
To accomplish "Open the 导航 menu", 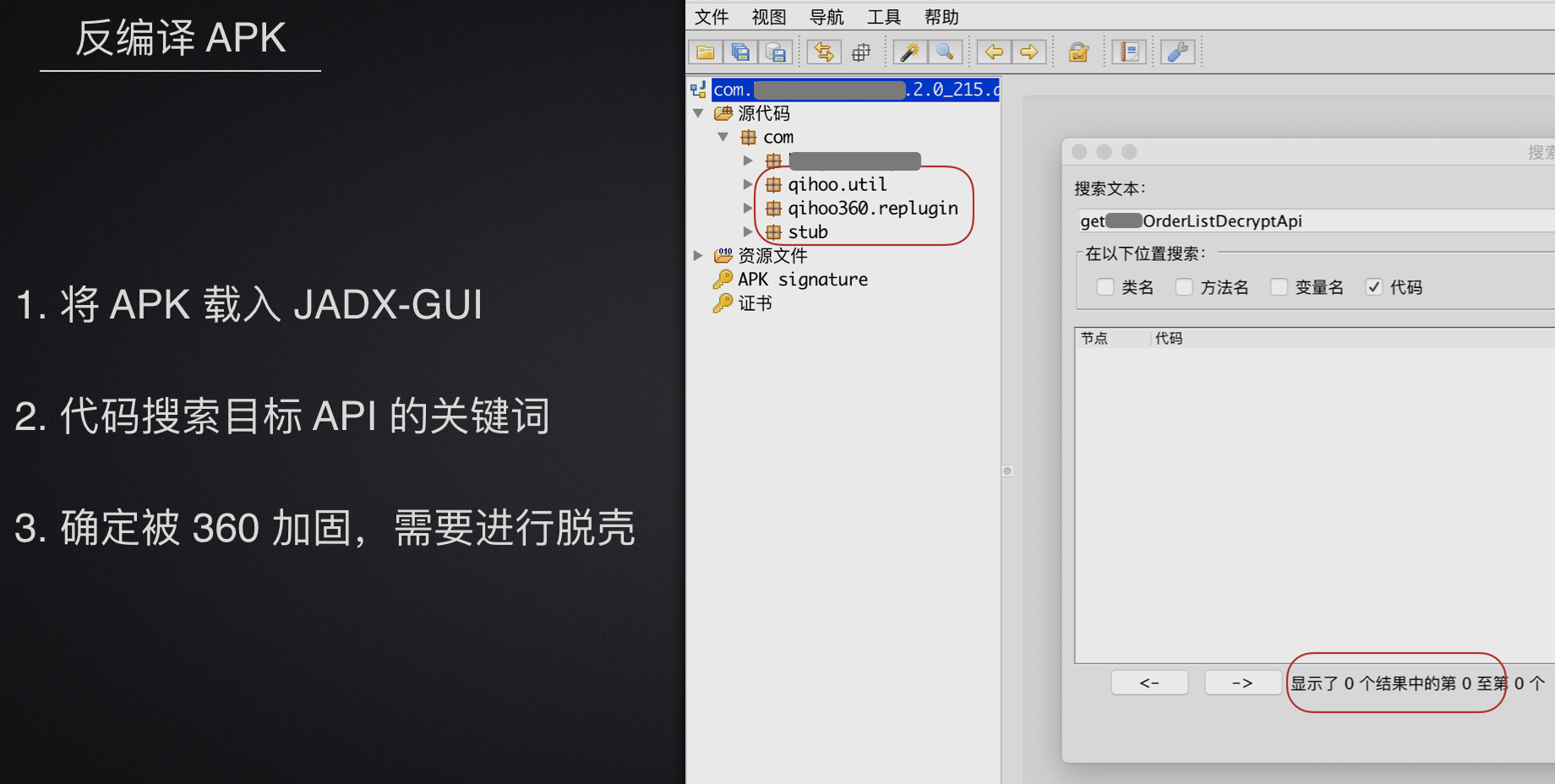I will 827,17.
